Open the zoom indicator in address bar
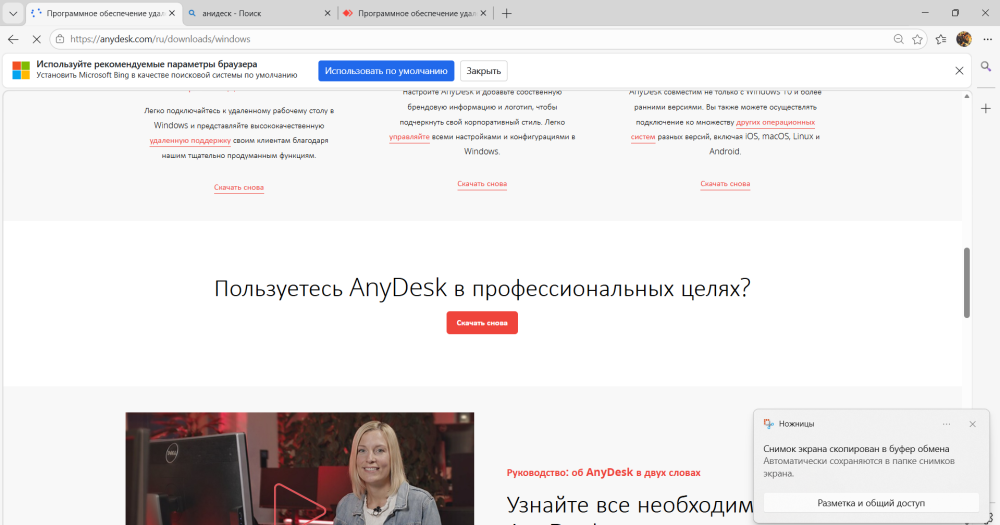 [x=899, y=39]
